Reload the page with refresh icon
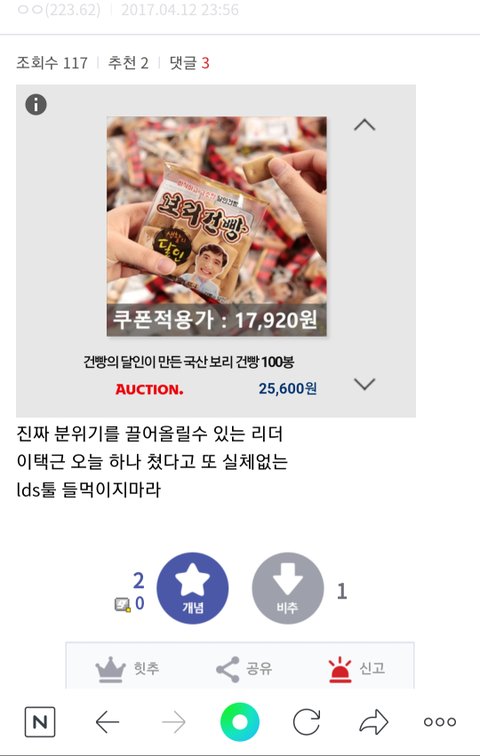 [x=307, y=722]
